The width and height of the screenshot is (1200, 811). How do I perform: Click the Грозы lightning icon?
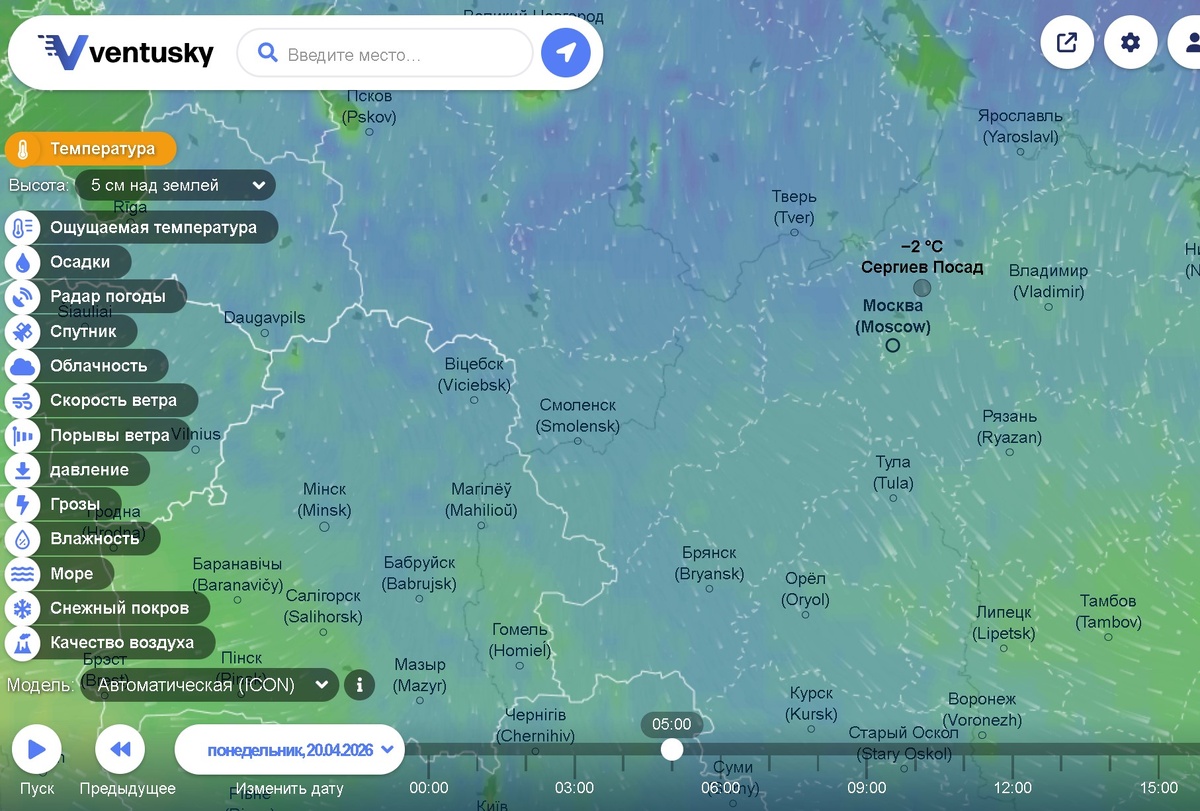21,504
